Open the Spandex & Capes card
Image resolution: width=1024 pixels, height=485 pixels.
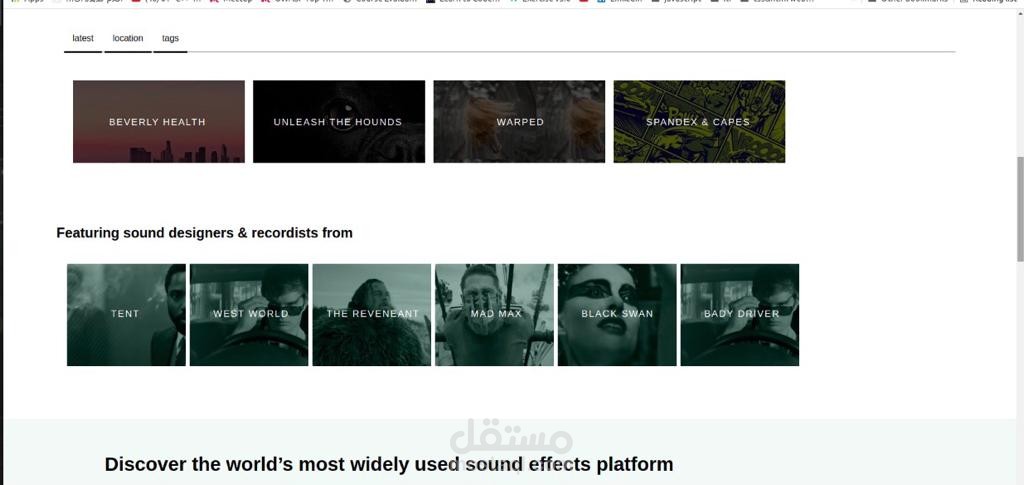(x=699, y=121)
